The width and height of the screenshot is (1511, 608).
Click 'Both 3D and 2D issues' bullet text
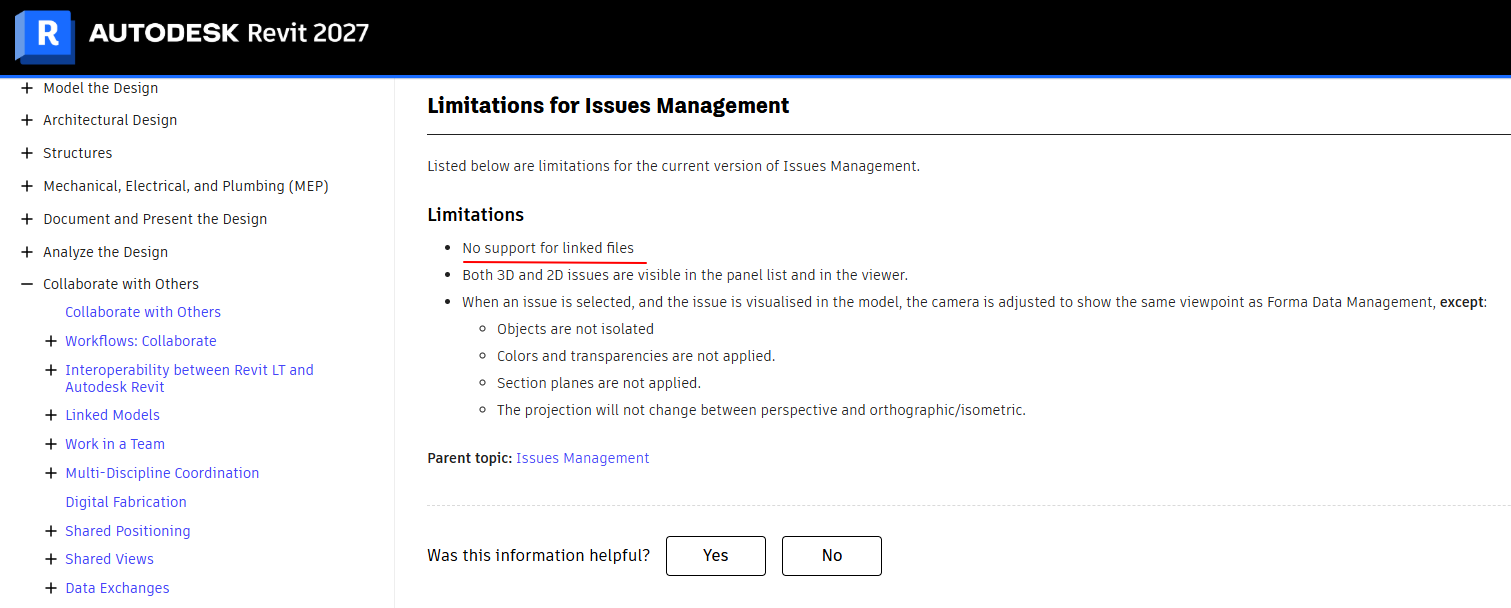685,275
